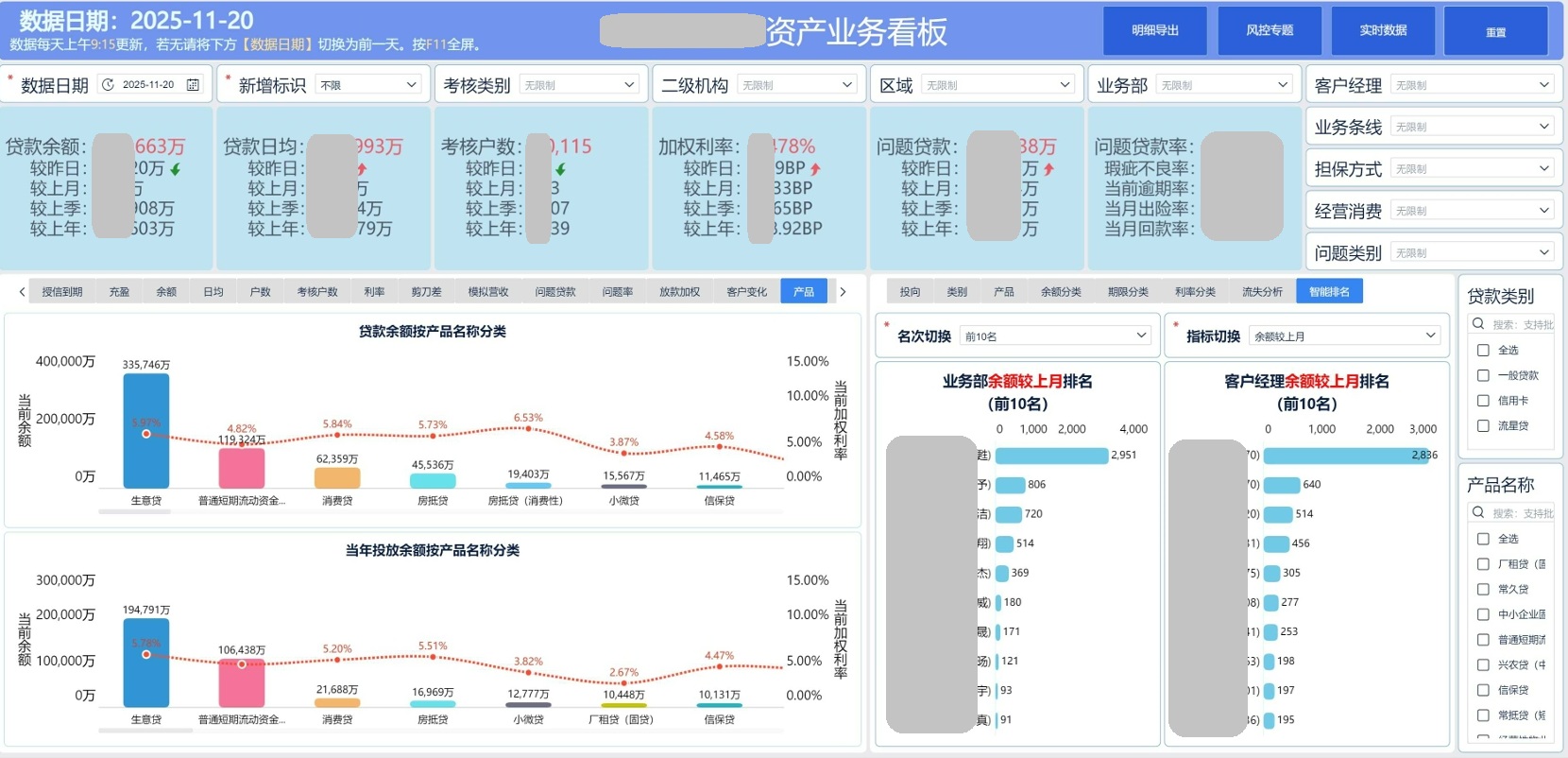Click the blue 生意贷 bar in top chart
The height and width of the screenshot is (758, 1568).
pyautogui.click(x=146, y=430)
